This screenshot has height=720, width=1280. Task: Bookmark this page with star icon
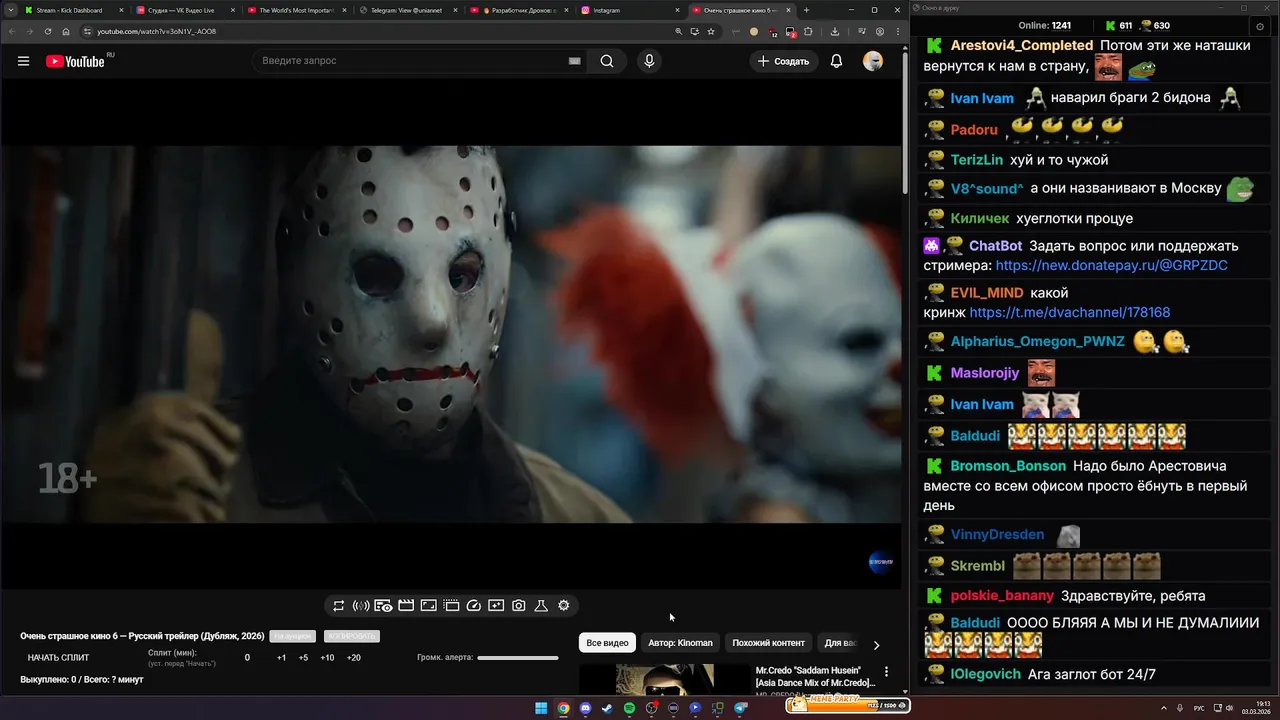tap(711, 31)
